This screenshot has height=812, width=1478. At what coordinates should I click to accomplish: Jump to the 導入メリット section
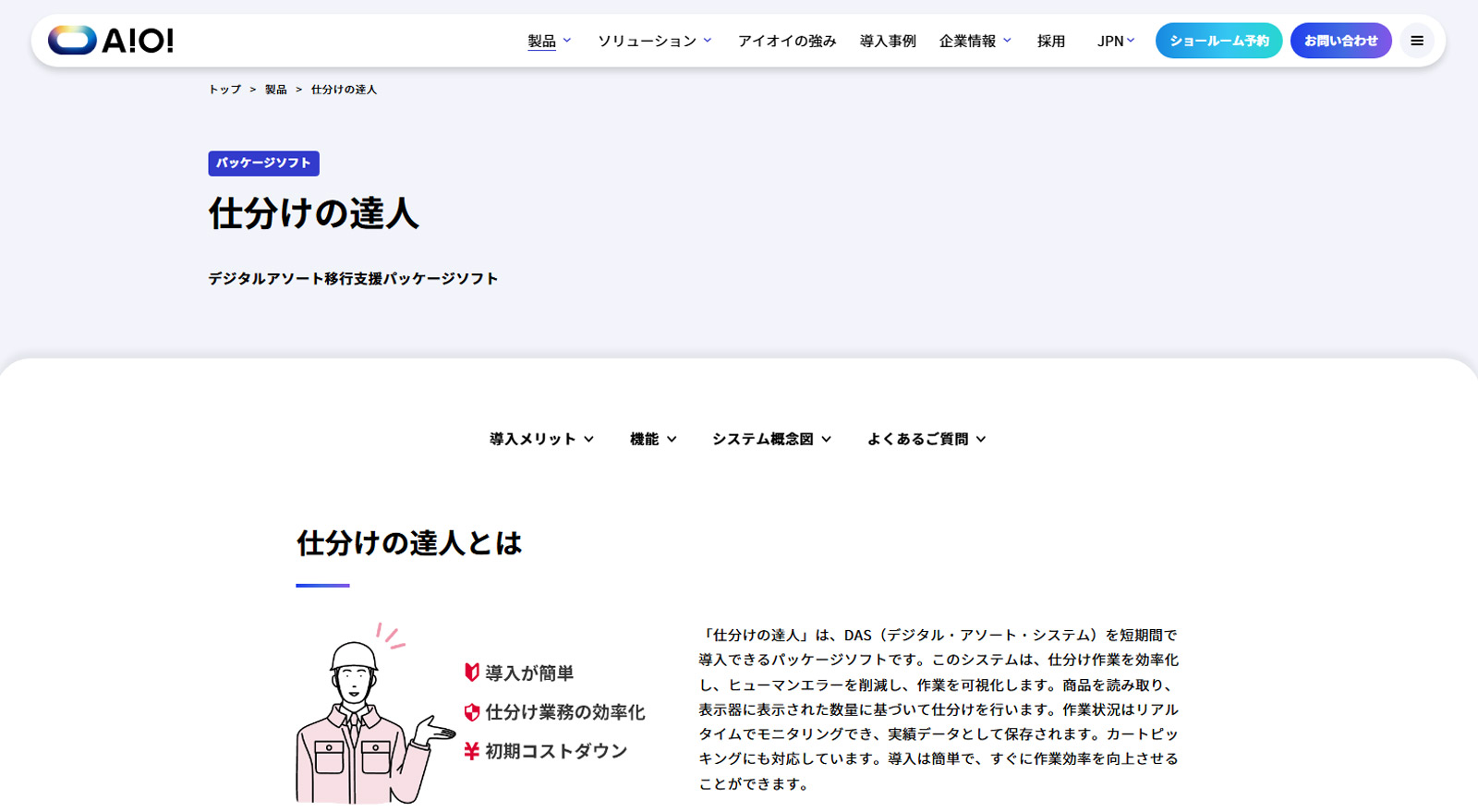541,439
